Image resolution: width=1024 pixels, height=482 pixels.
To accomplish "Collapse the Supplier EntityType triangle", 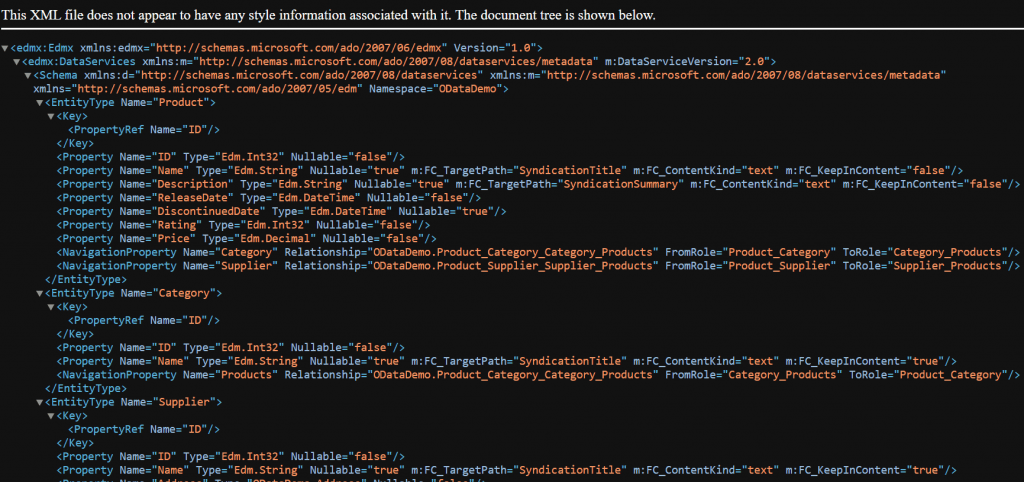I will point(39,402).
